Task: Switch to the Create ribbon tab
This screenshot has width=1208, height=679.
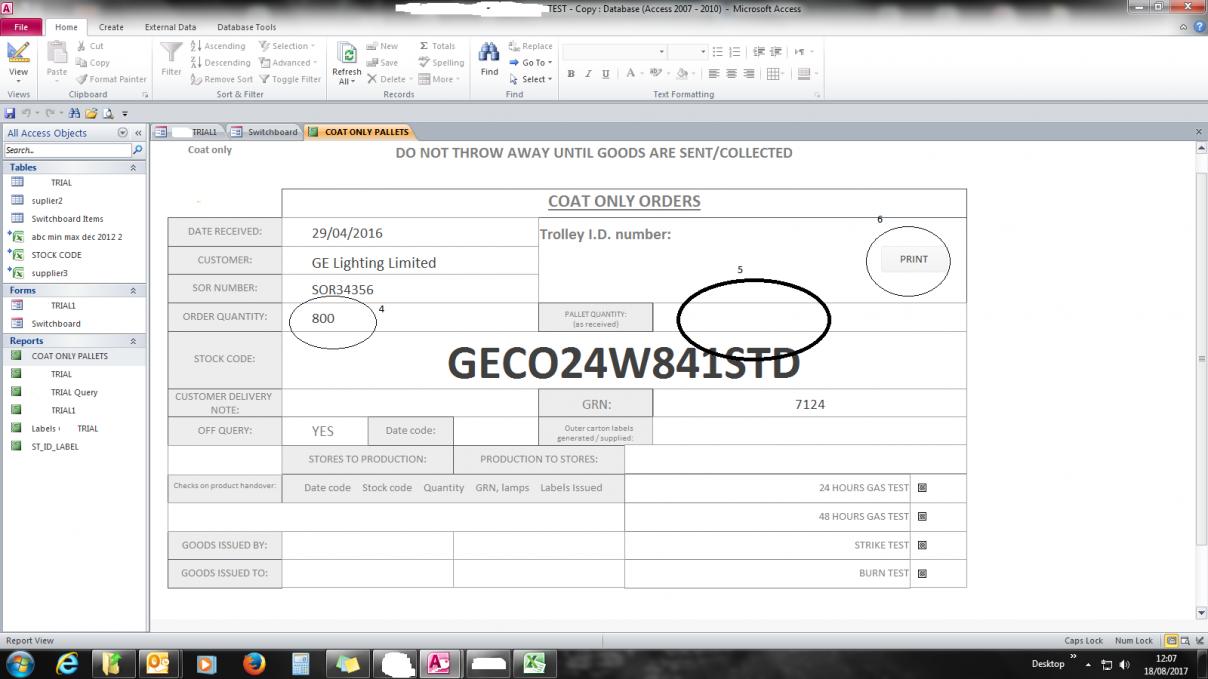Action: click(111, 27)
